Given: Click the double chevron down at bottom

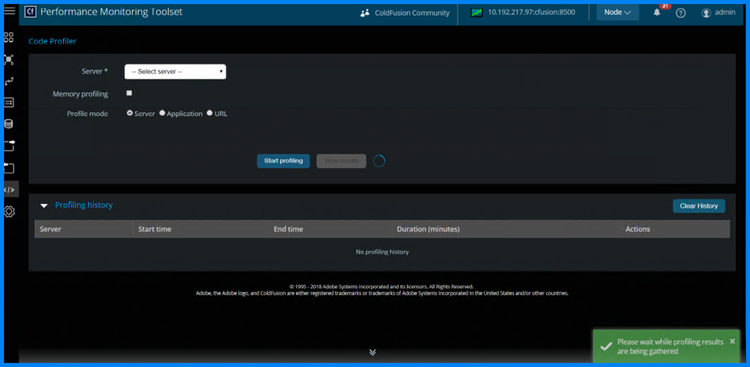Looking at the screenshot, I should click(373, 352).
